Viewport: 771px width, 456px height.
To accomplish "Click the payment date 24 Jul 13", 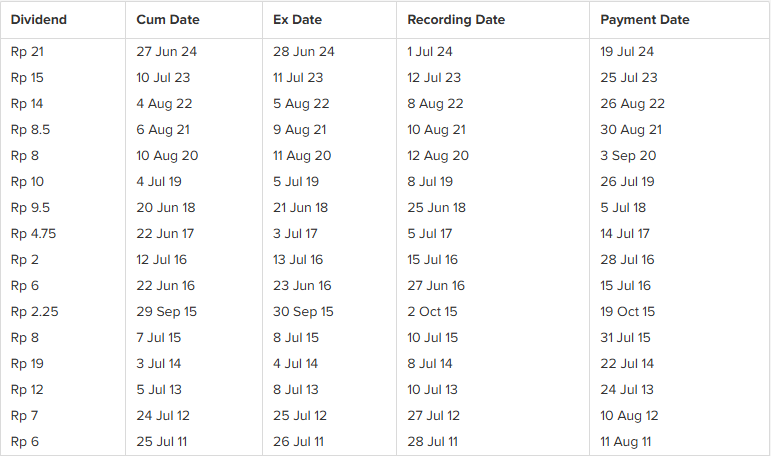I will (627, 390).
